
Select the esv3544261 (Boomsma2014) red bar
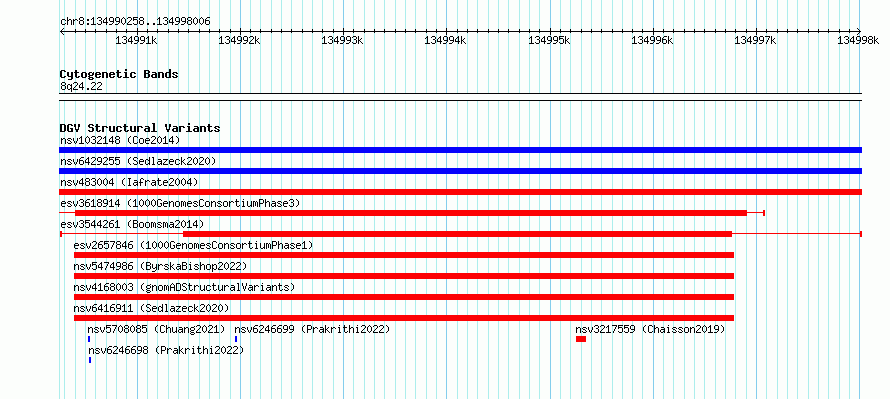point(457,234)
